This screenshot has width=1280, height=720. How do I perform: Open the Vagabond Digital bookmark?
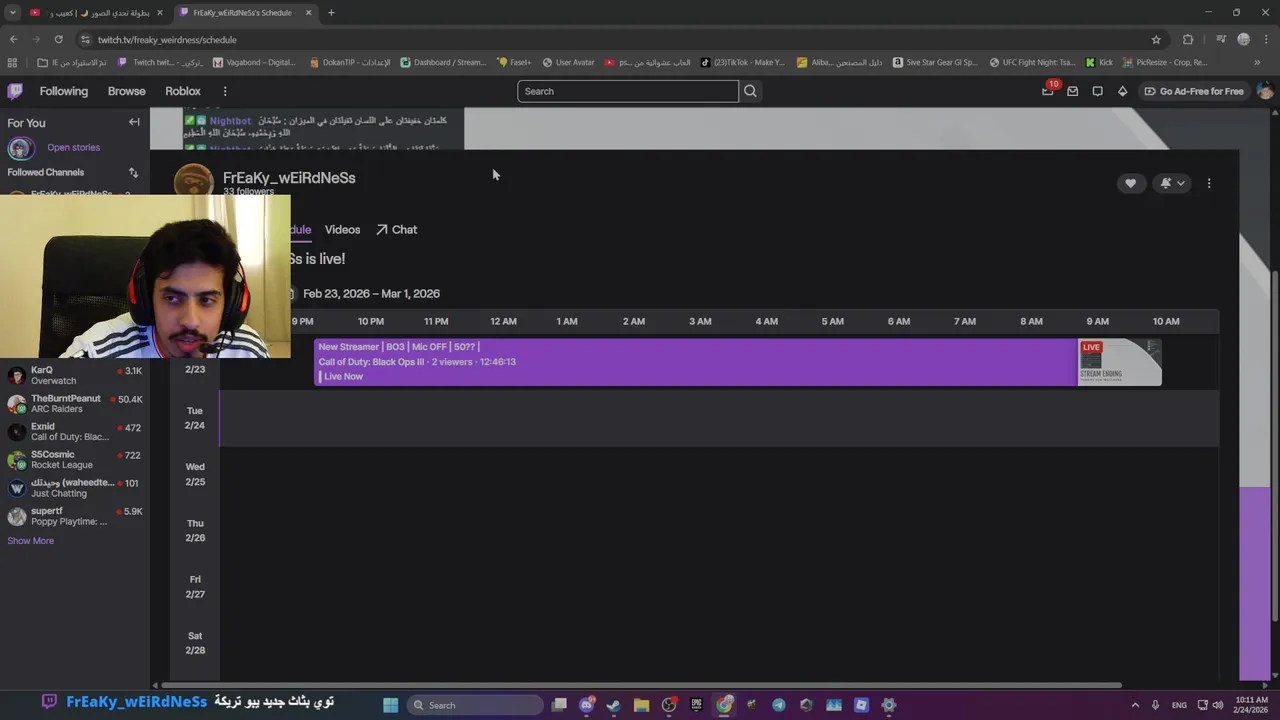(x=254, y=62)
